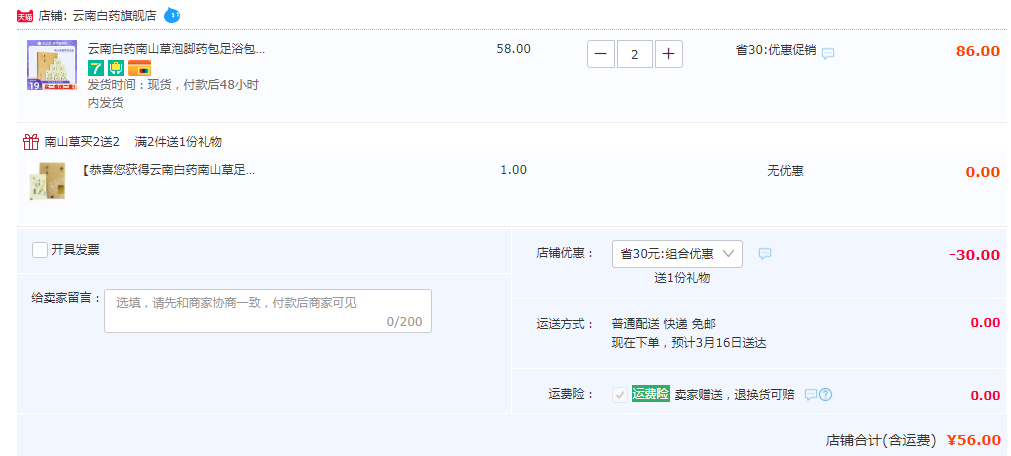Toggle the 运费险 checkbox
This screenshot has height=456, width=1011.
tap(620, 395)
